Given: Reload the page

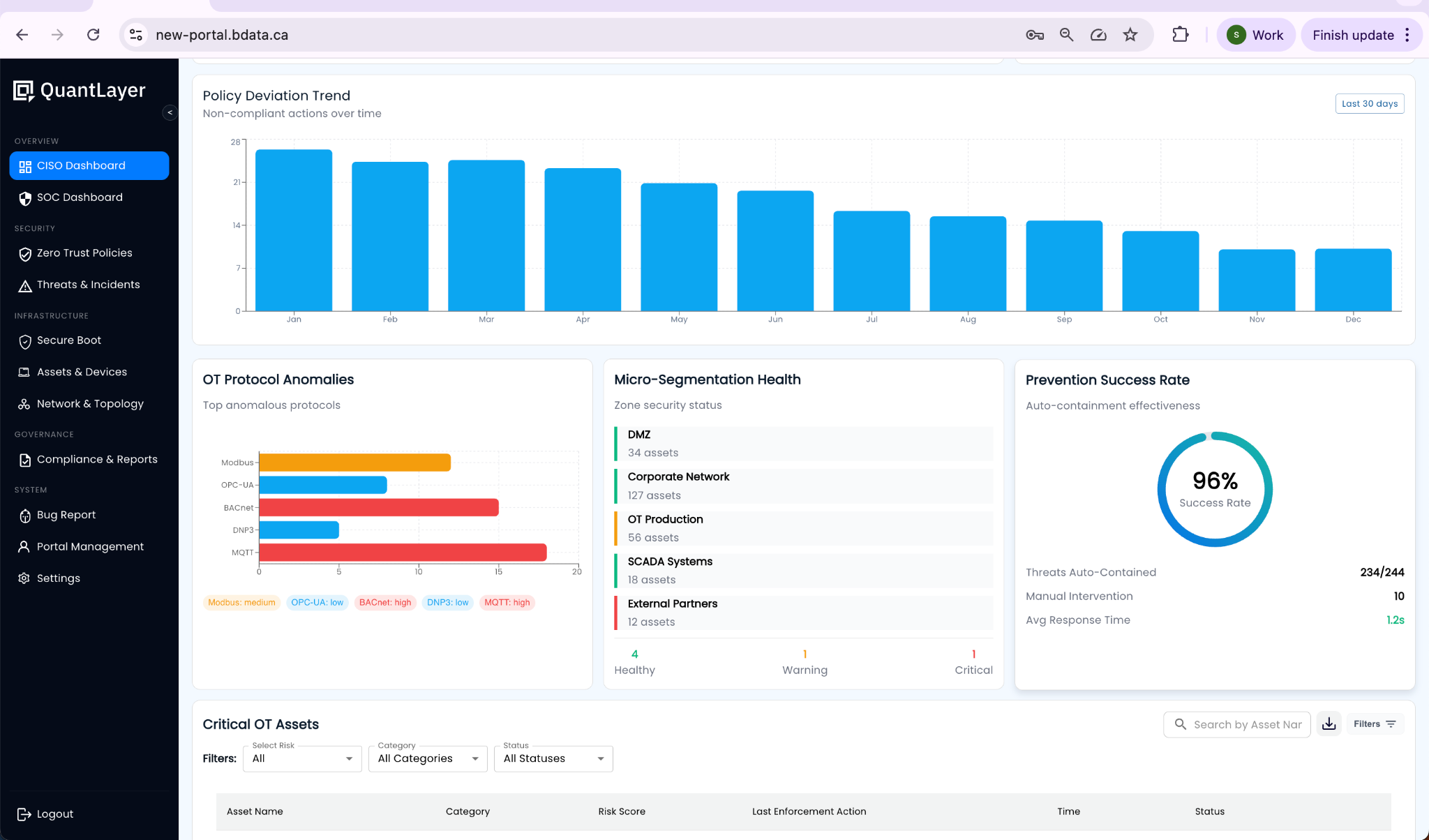Looking at the screenshot, I should click(93, 35).
